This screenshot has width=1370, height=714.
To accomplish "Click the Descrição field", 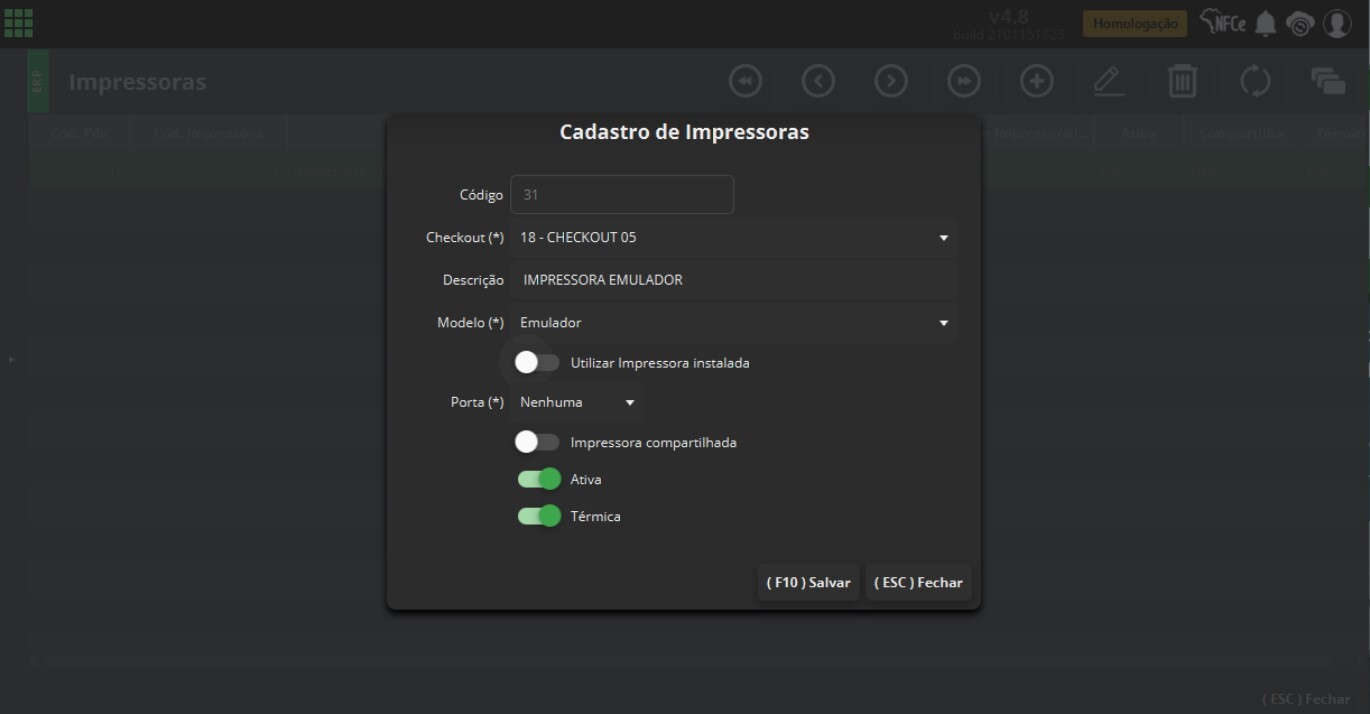I will [x=734, y=280].
